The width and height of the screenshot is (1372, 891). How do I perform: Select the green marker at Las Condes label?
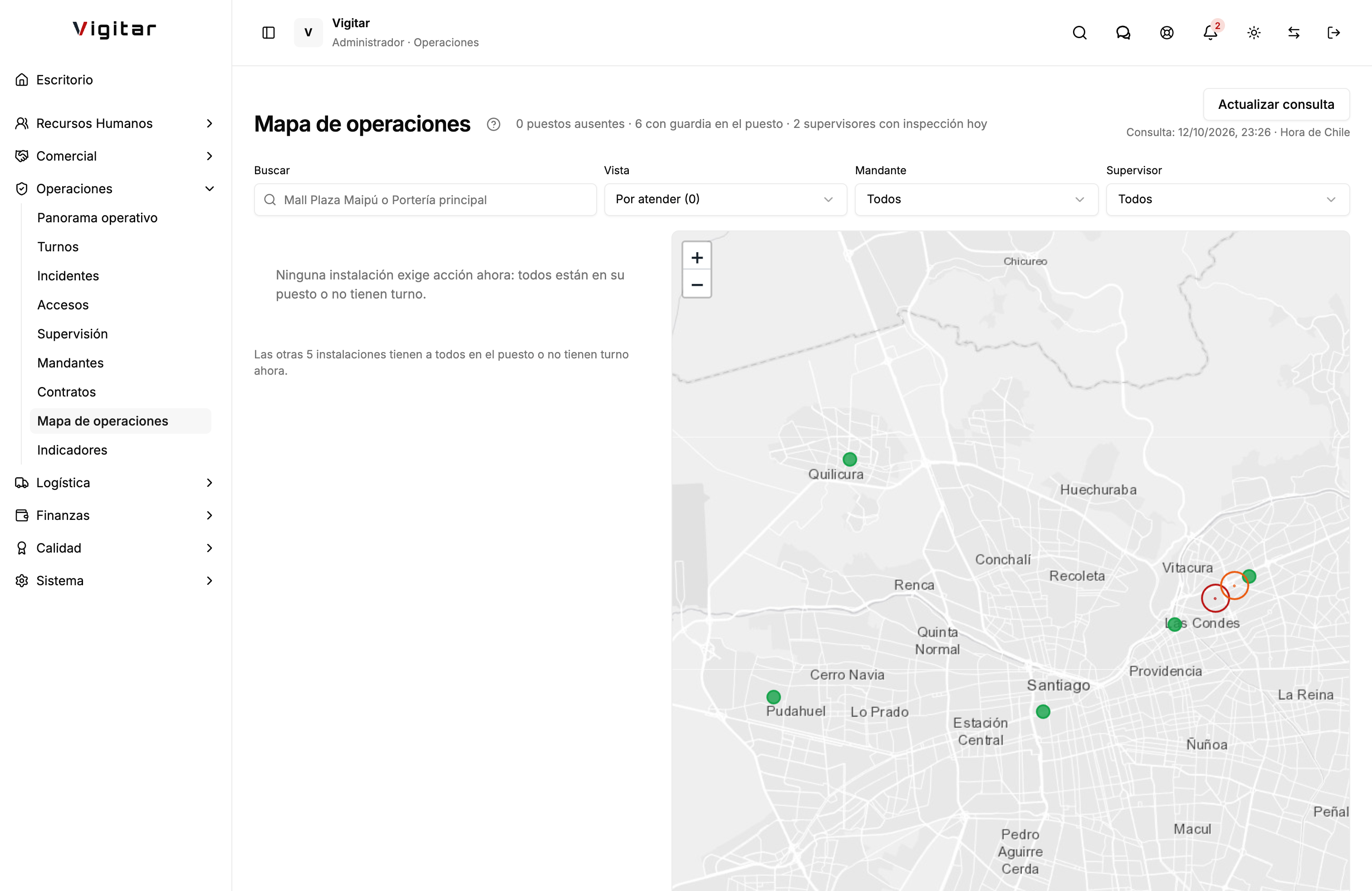(x=1175, y=624)
